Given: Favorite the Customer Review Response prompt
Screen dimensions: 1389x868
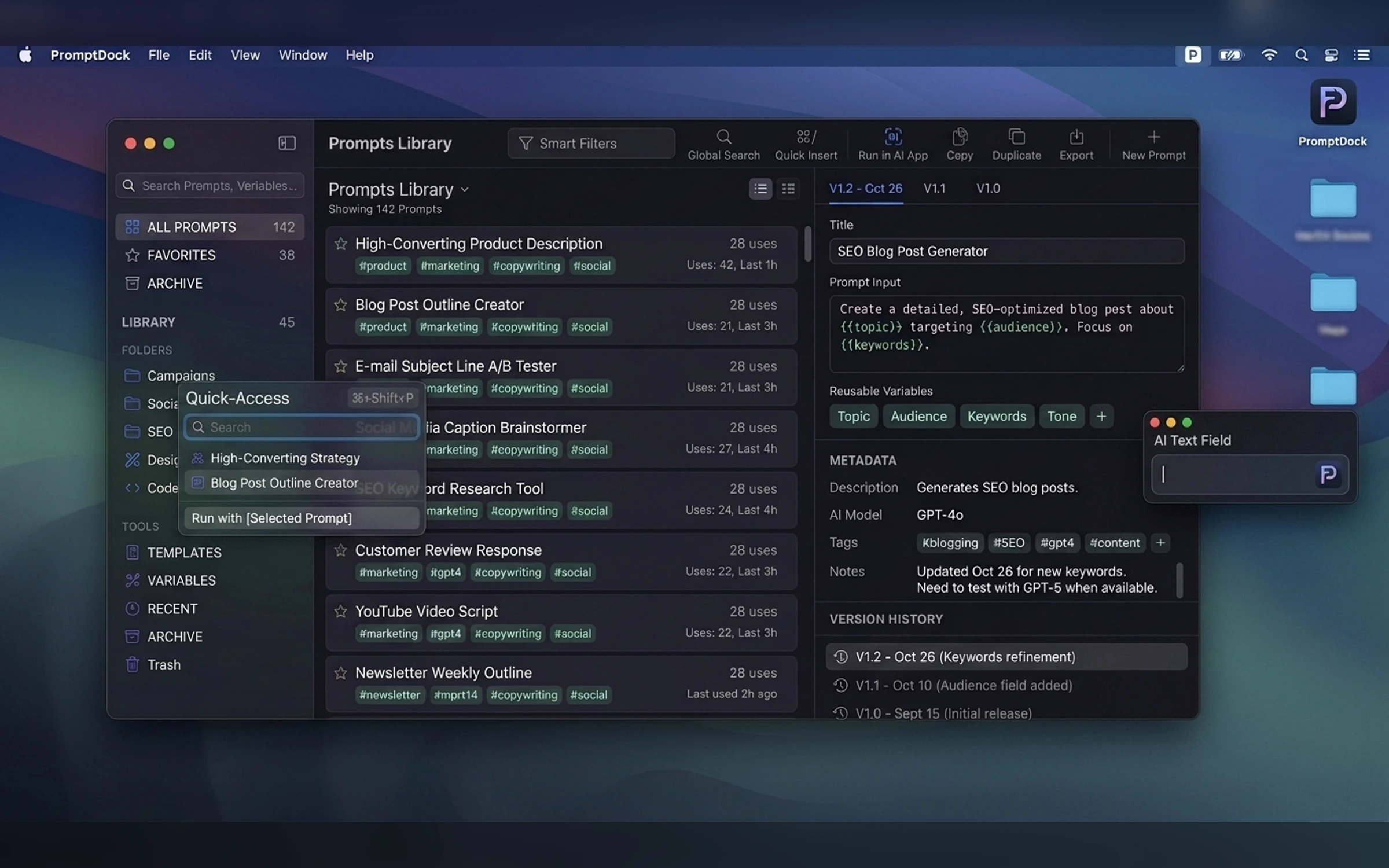Looking at the screenshot, I should tap(340, 550).
